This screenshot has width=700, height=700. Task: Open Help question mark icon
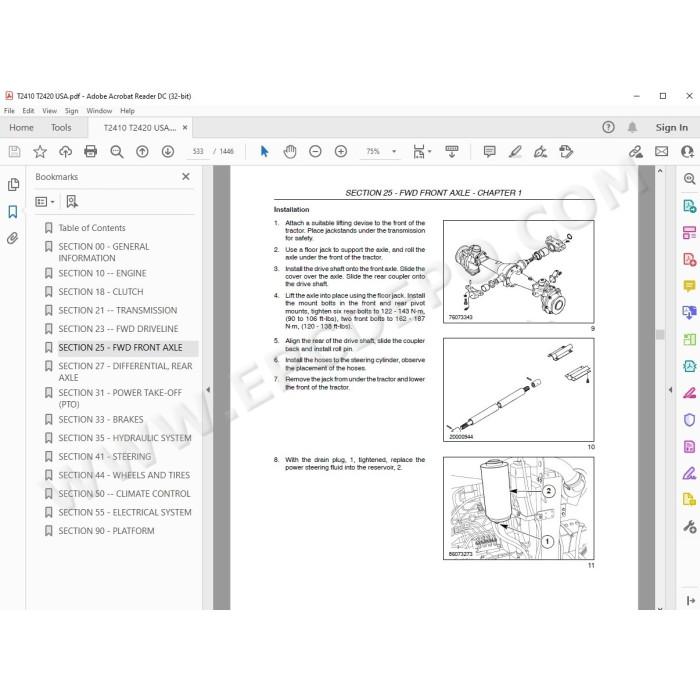[608, 127]
